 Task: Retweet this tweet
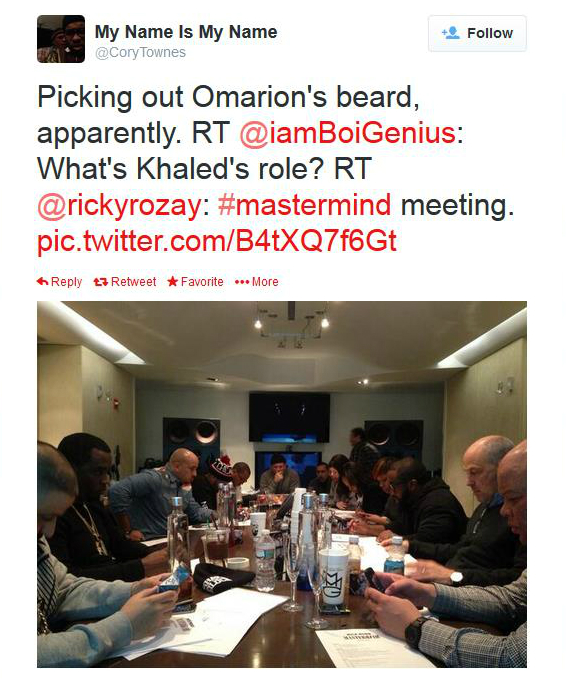[x=125, y=282]
